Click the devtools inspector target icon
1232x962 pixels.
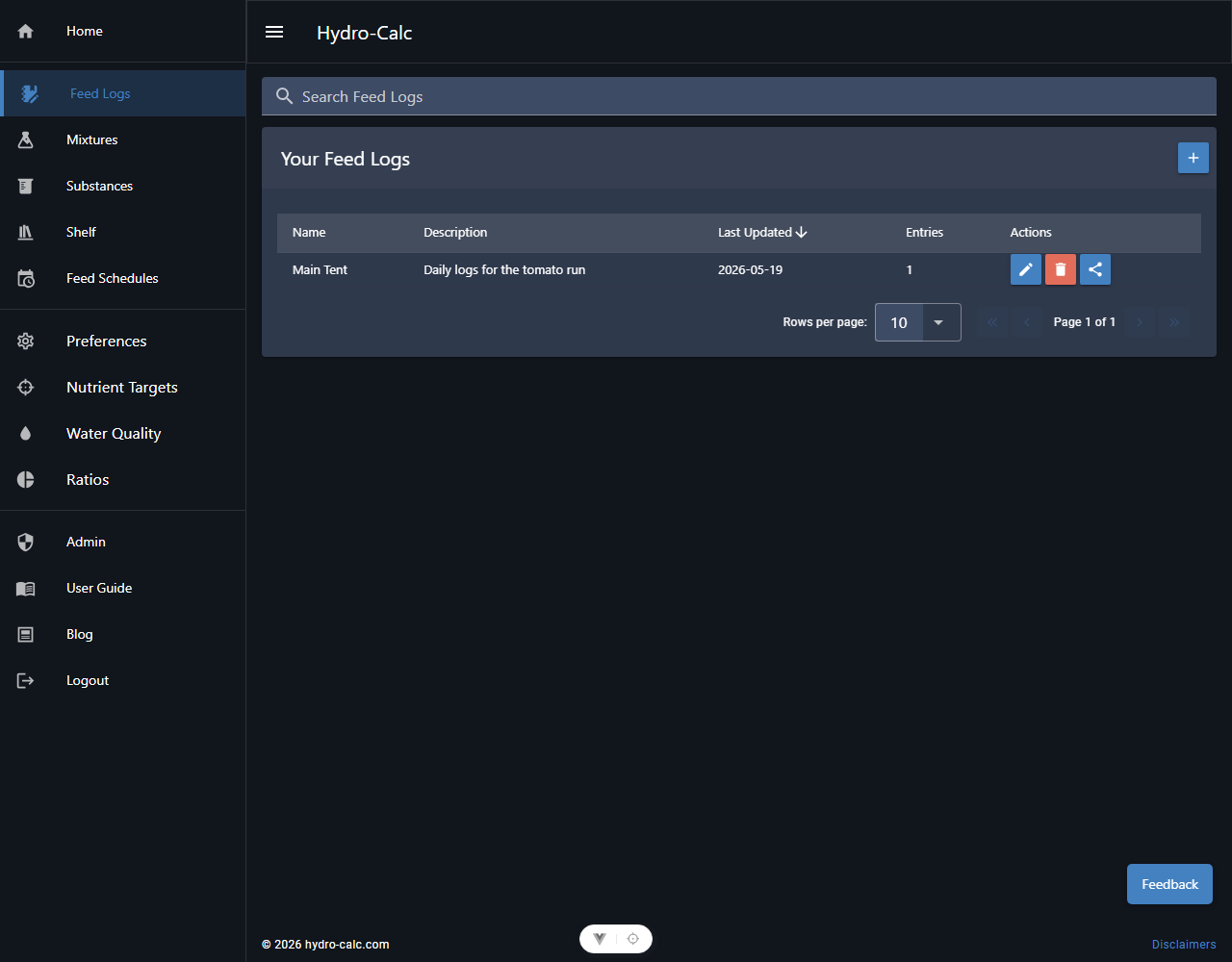click(633, 939)
